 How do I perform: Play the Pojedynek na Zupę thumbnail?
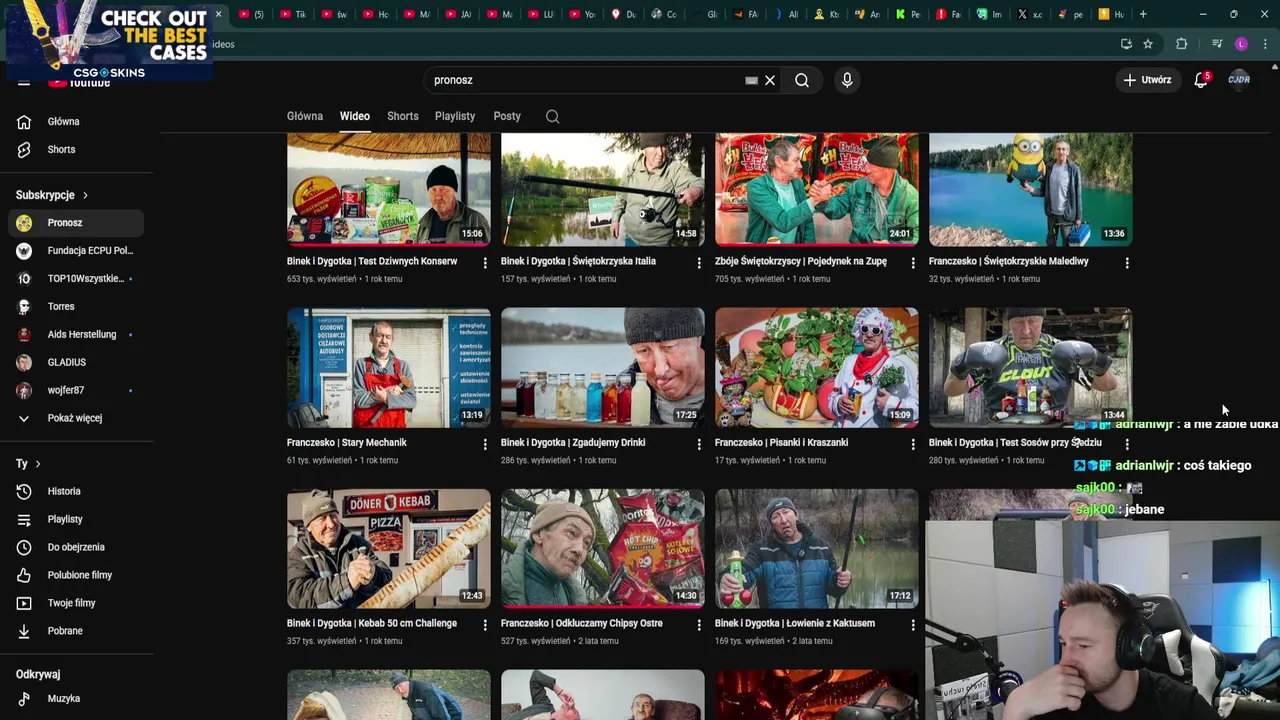click(817, 190)
